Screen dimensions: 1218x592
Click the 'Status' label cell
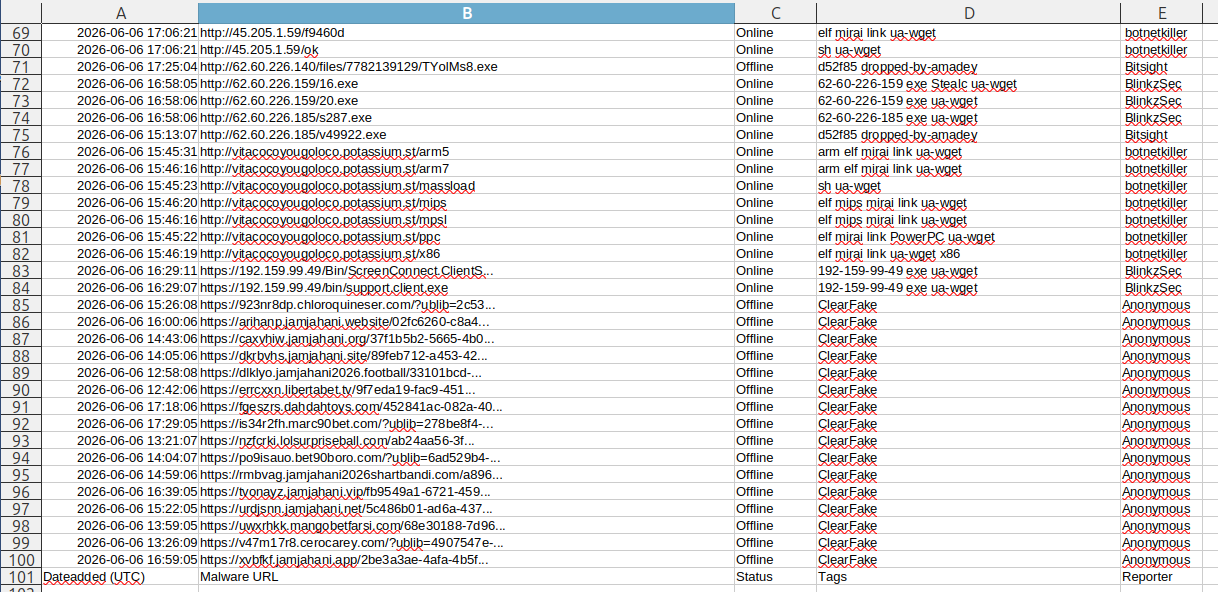(775, 577)
